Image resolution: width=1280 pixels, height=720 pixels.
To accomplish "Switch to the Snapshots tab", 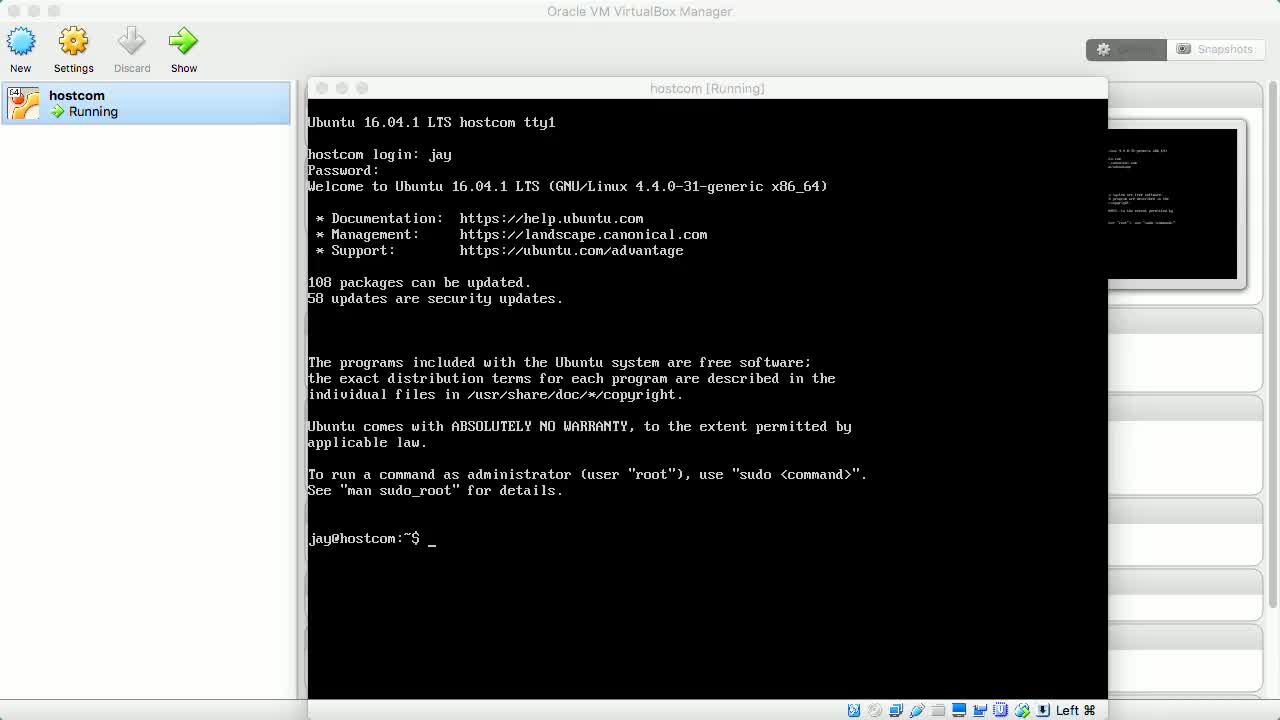I will click(1214, 49).
